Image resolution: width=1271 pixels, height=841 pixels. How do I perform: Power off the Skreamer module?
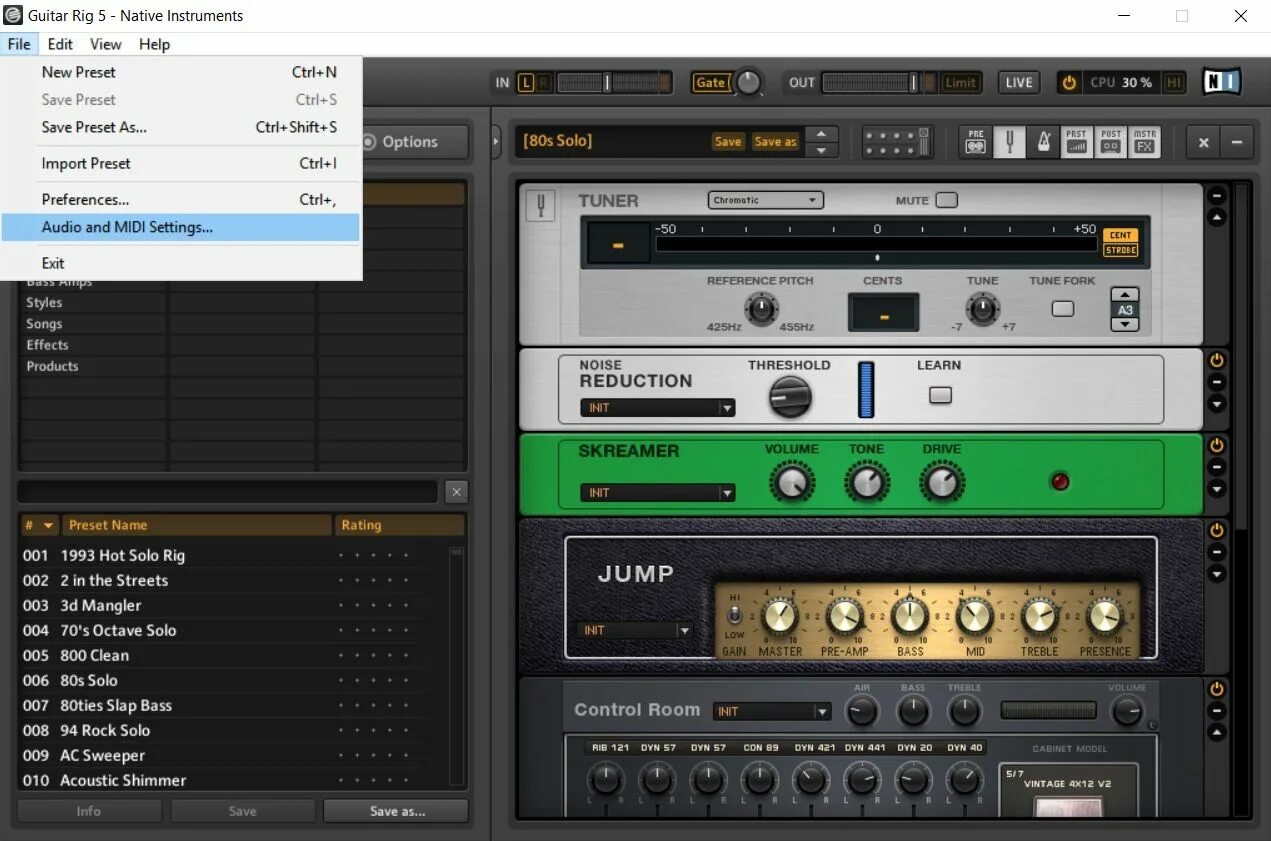click(x=1217, y=445)
